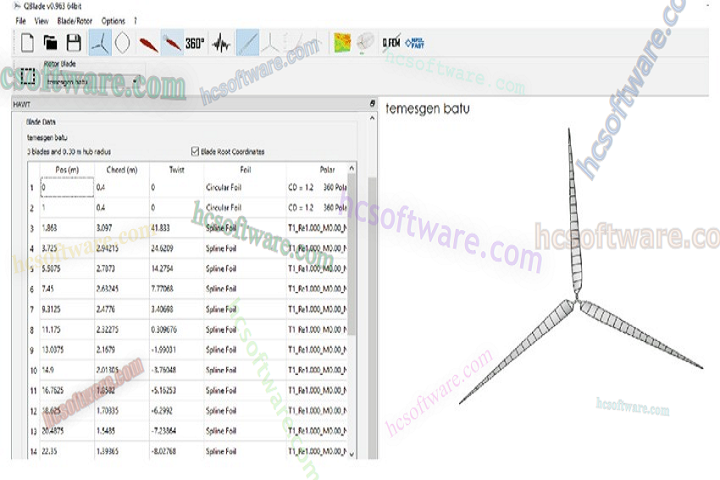This screenshot has height=480, width=720.
Task: Switch to HAWT three-blade rotor mode
Action: 100,43
